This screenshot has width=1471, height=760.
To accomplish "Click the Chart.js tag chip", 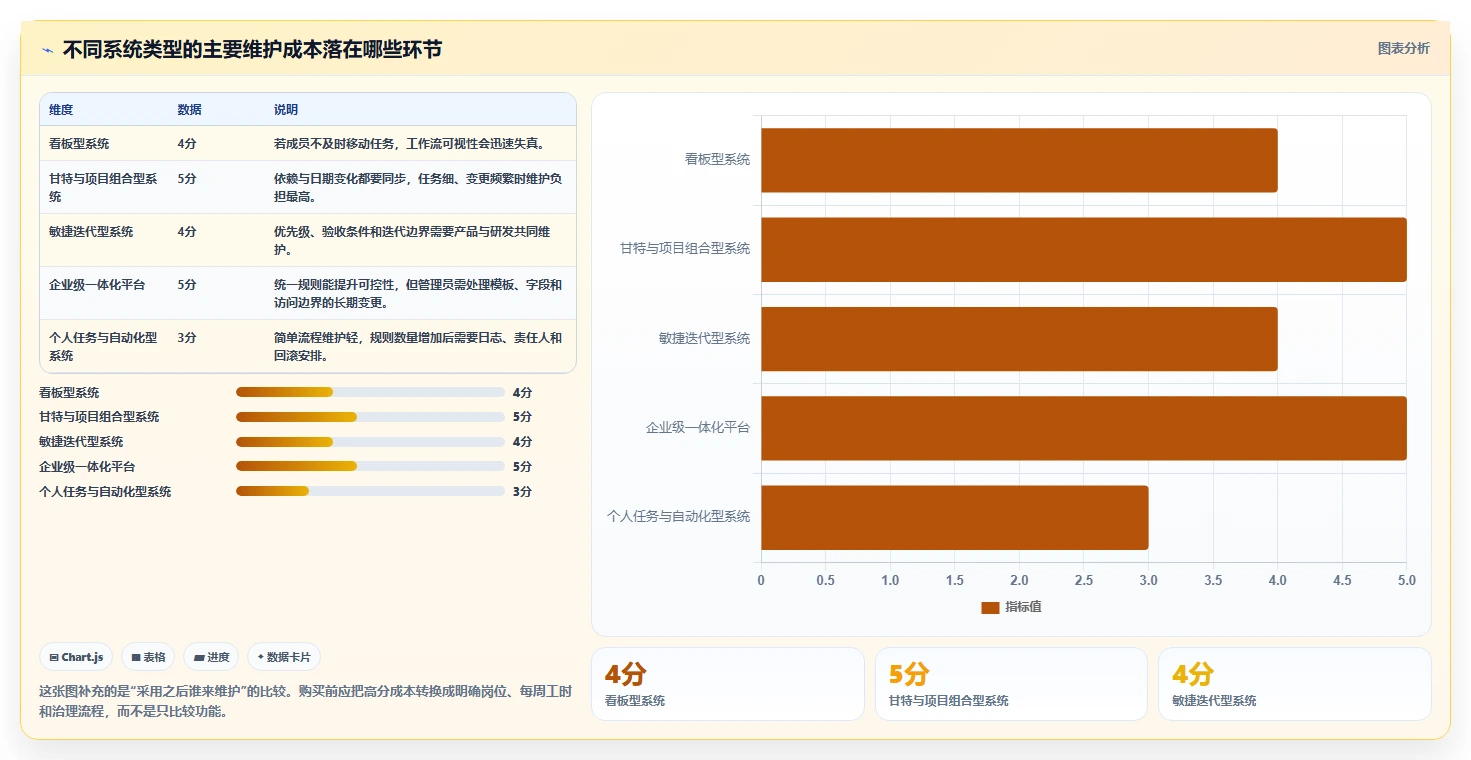I will (77, 657).
